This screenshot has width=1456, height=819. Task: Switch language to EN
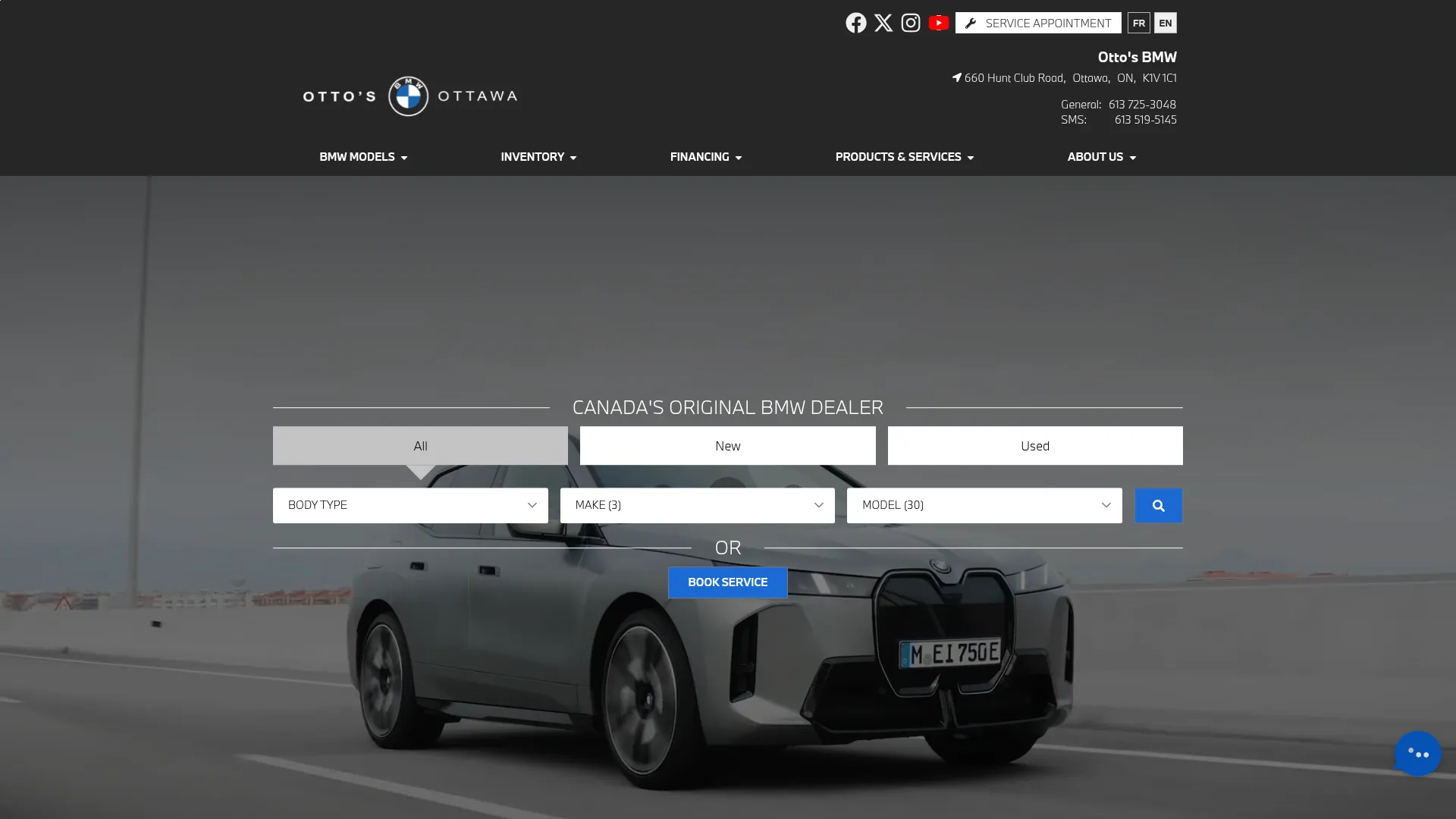pyautogui.click(x=1166, y=23)
